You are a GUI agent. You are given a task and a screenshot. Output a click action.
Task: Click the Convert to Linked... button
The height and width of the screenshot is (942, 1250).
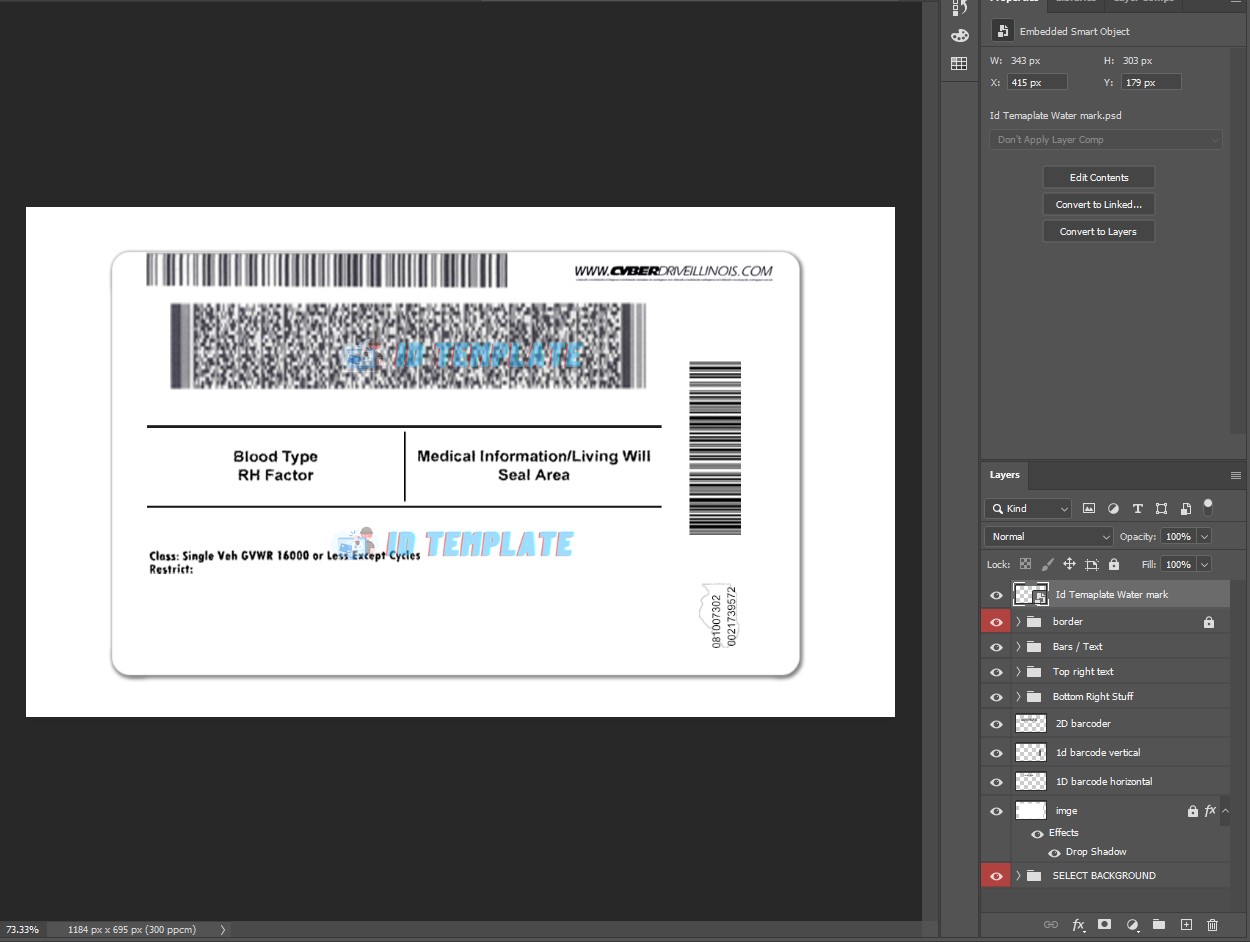[x=1099, y=205]
